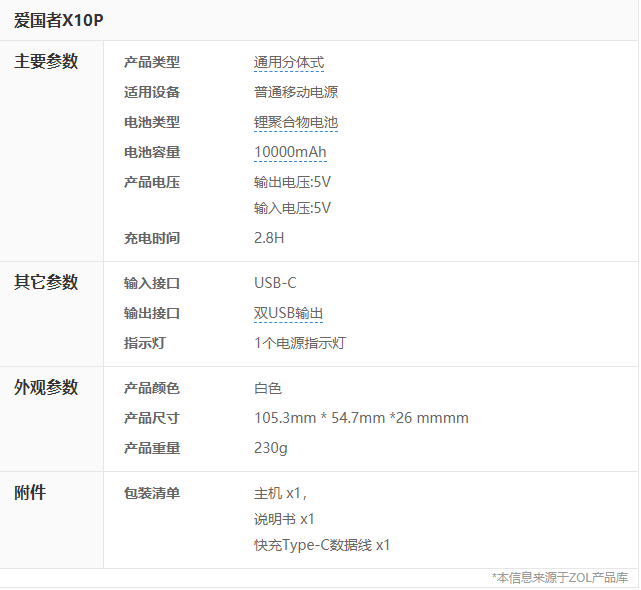This screenshot has height=590, width=641.
Task: Click the 1个电源指示灯 indicator value
Action: 300,343
